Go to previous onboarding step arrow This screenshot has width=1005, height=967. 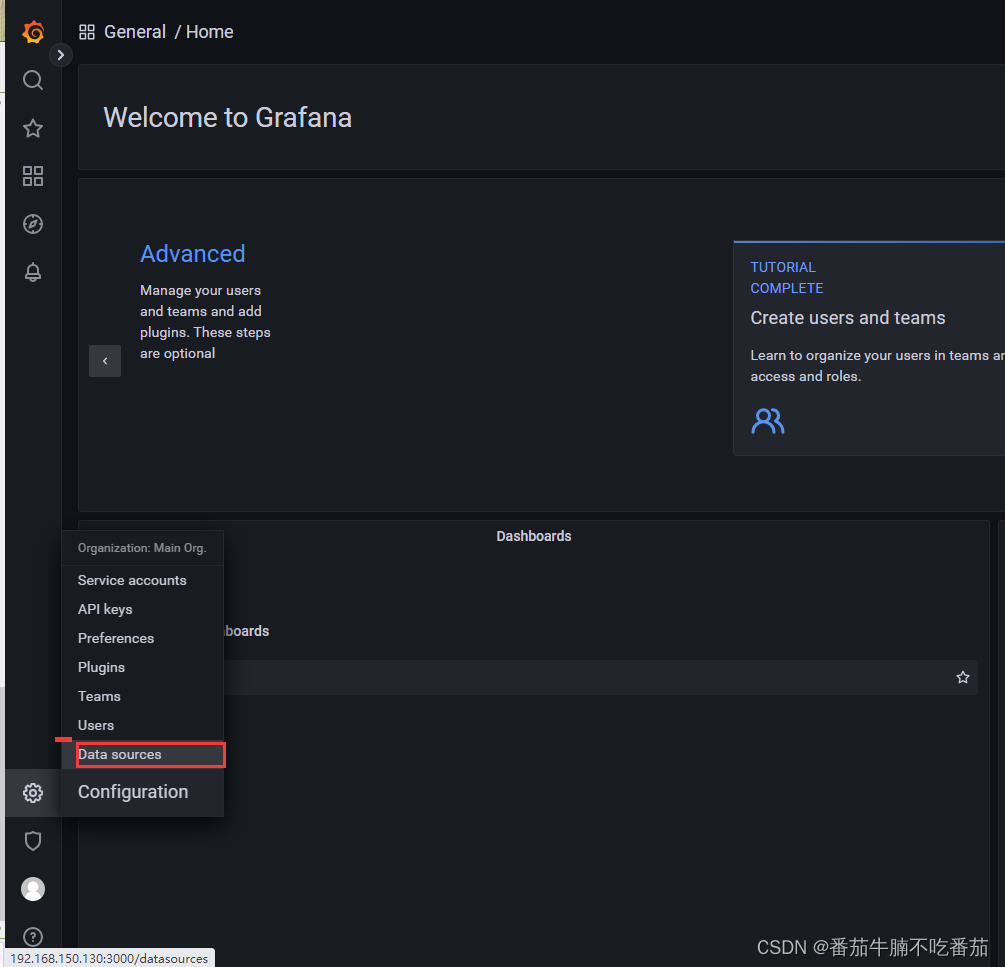click(105, 361)
